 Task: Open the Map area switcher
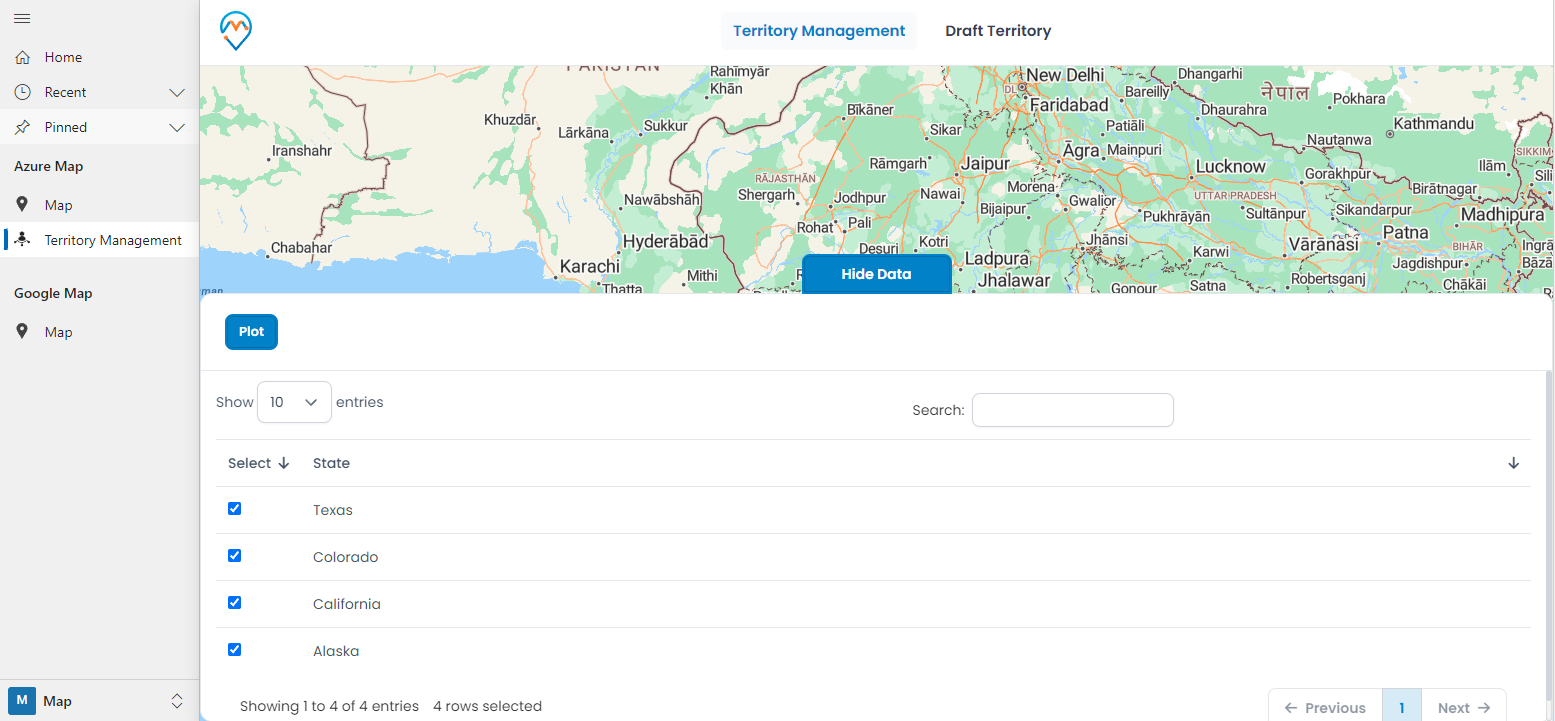(177, 701)
